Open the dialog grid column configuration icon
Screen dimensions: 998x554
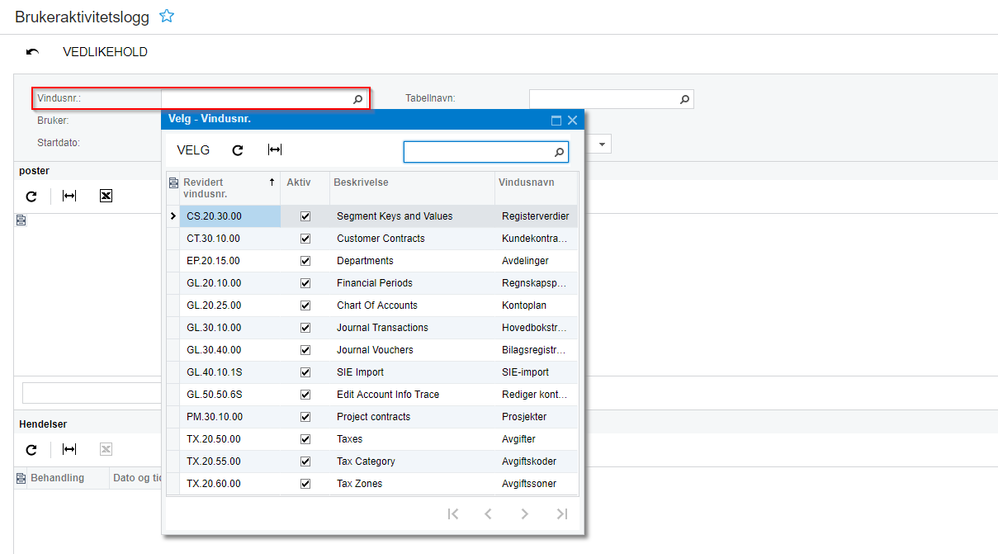173,183
